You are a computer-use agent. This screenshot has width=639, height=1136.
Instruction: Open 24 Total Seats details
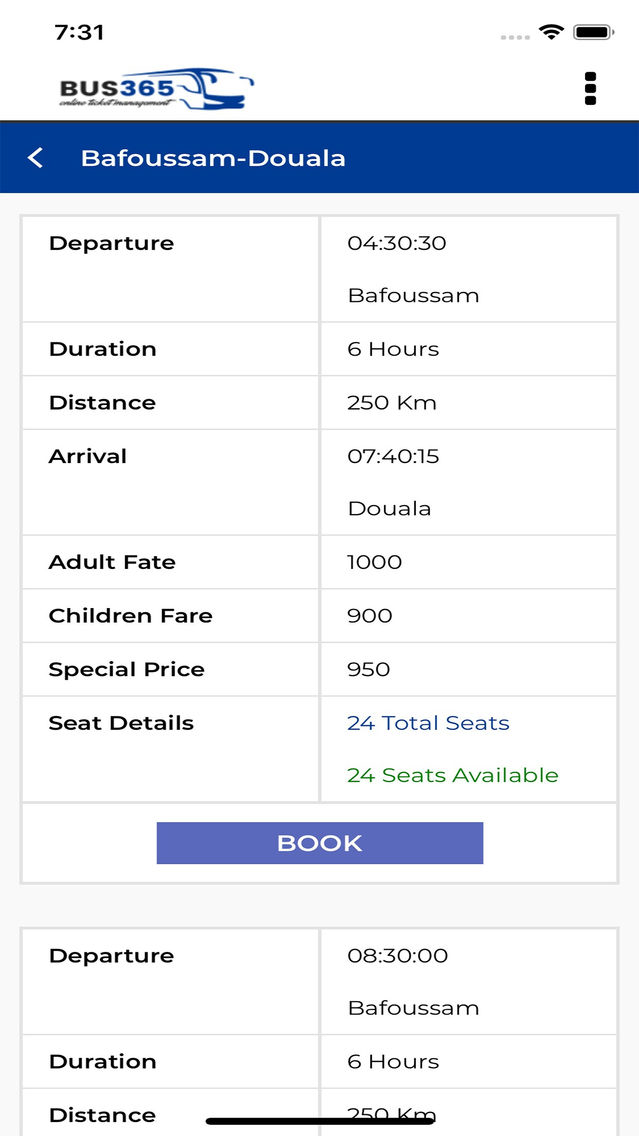coord(428,723)
